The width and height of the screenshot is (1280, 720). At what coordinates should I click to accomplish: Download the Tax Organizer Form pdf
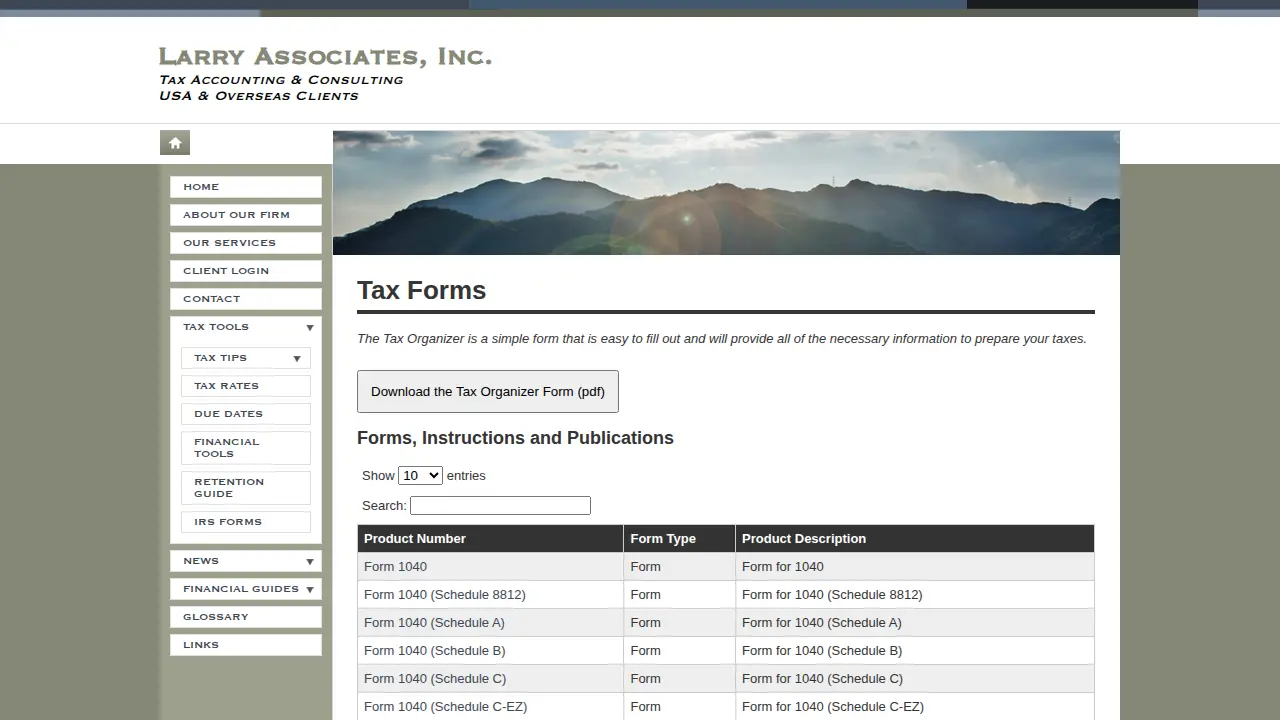click(488, 391)
